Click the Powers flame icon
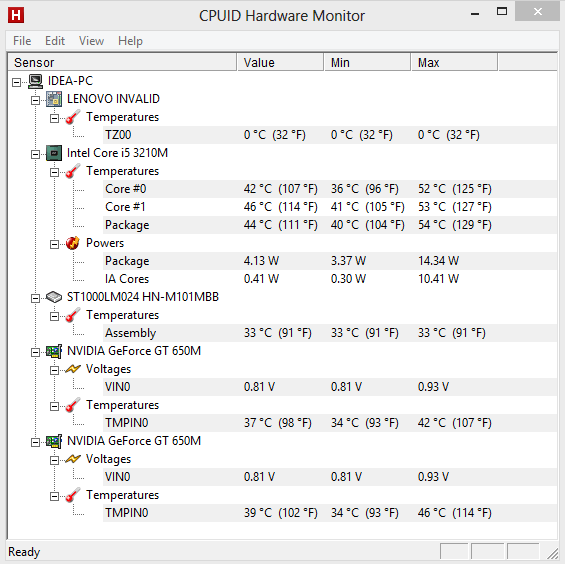Image resolution: width=565 pixels, height=564 pixels. click(x=73, y=243)
